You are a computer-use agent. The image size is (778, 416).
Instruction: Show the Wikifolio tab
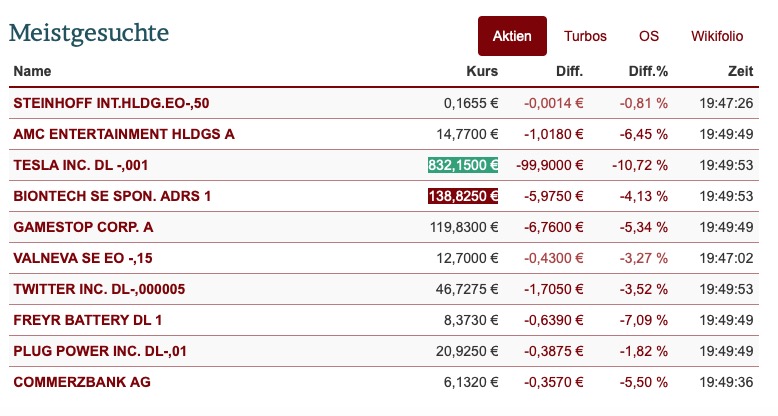(x=717, y=36)
